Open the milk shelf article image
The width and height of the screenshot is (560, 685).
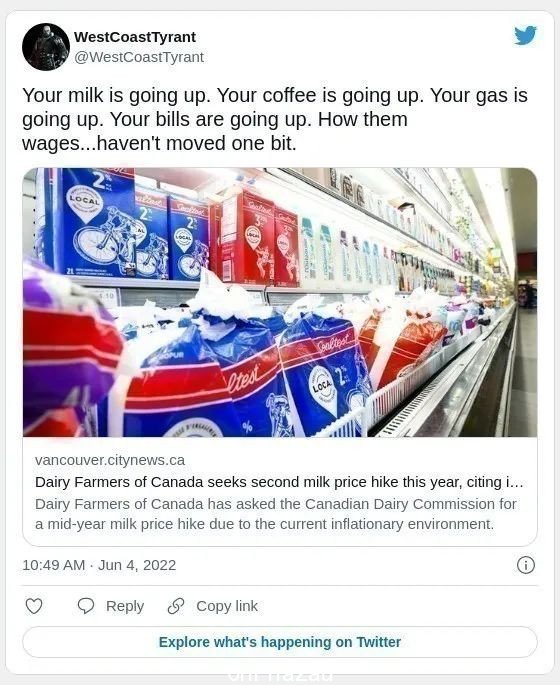280,302
